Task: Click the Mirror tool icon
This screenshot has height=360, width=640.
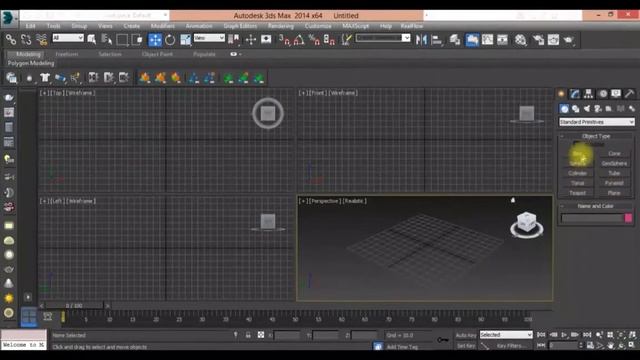Action: tap(421, 40)
